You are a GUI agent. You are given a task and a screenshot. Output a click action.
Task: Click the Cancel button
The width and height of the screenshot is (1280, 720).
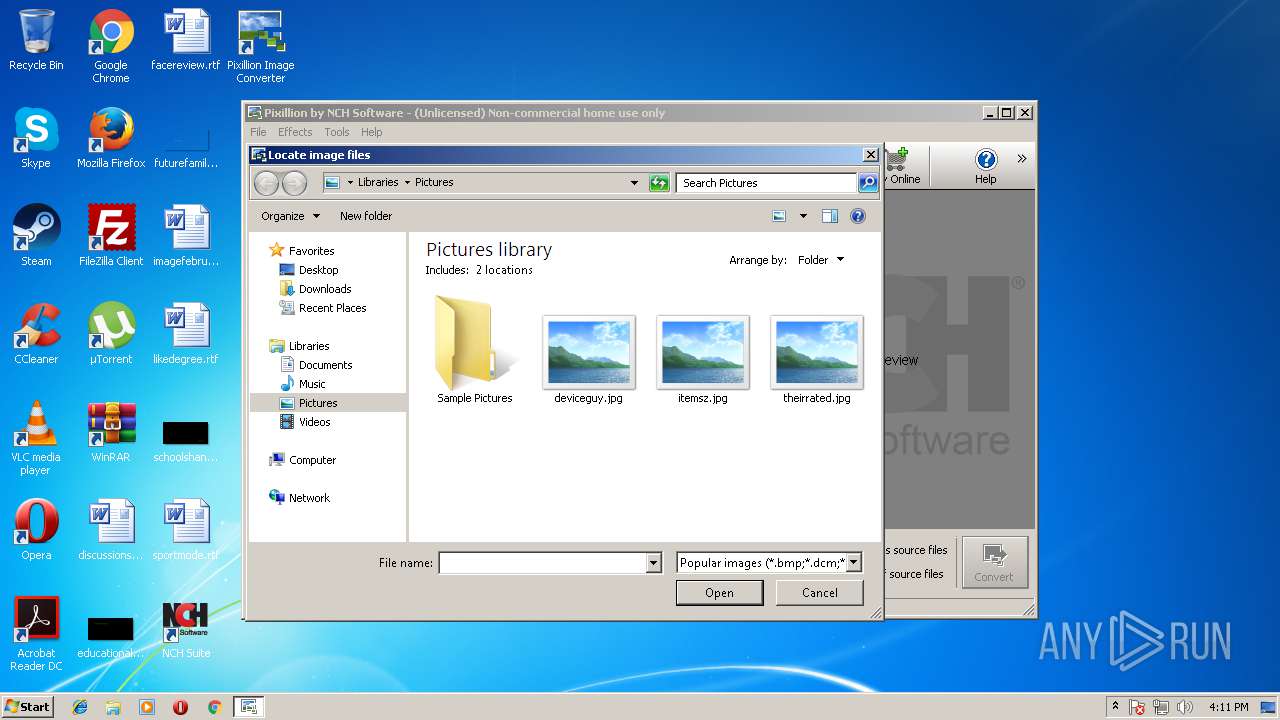(820, 593)
